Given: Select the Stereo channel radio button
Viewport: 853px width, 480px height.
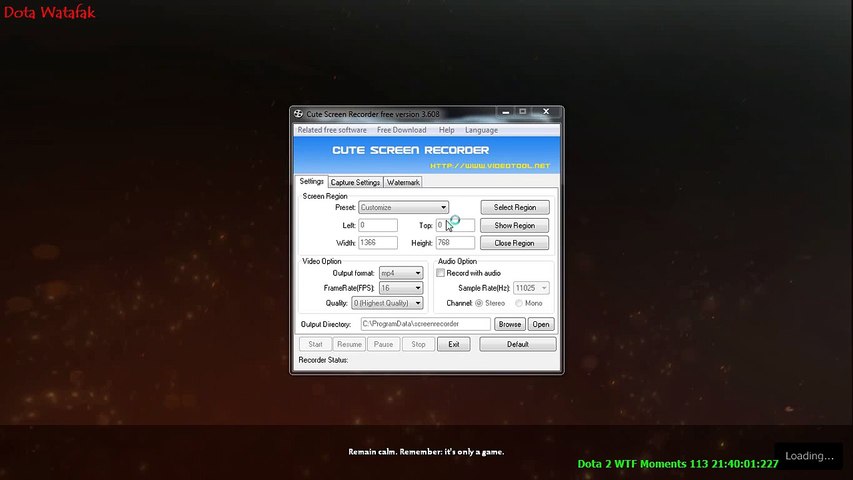Looking at the screenshot, I should [479, 303].
